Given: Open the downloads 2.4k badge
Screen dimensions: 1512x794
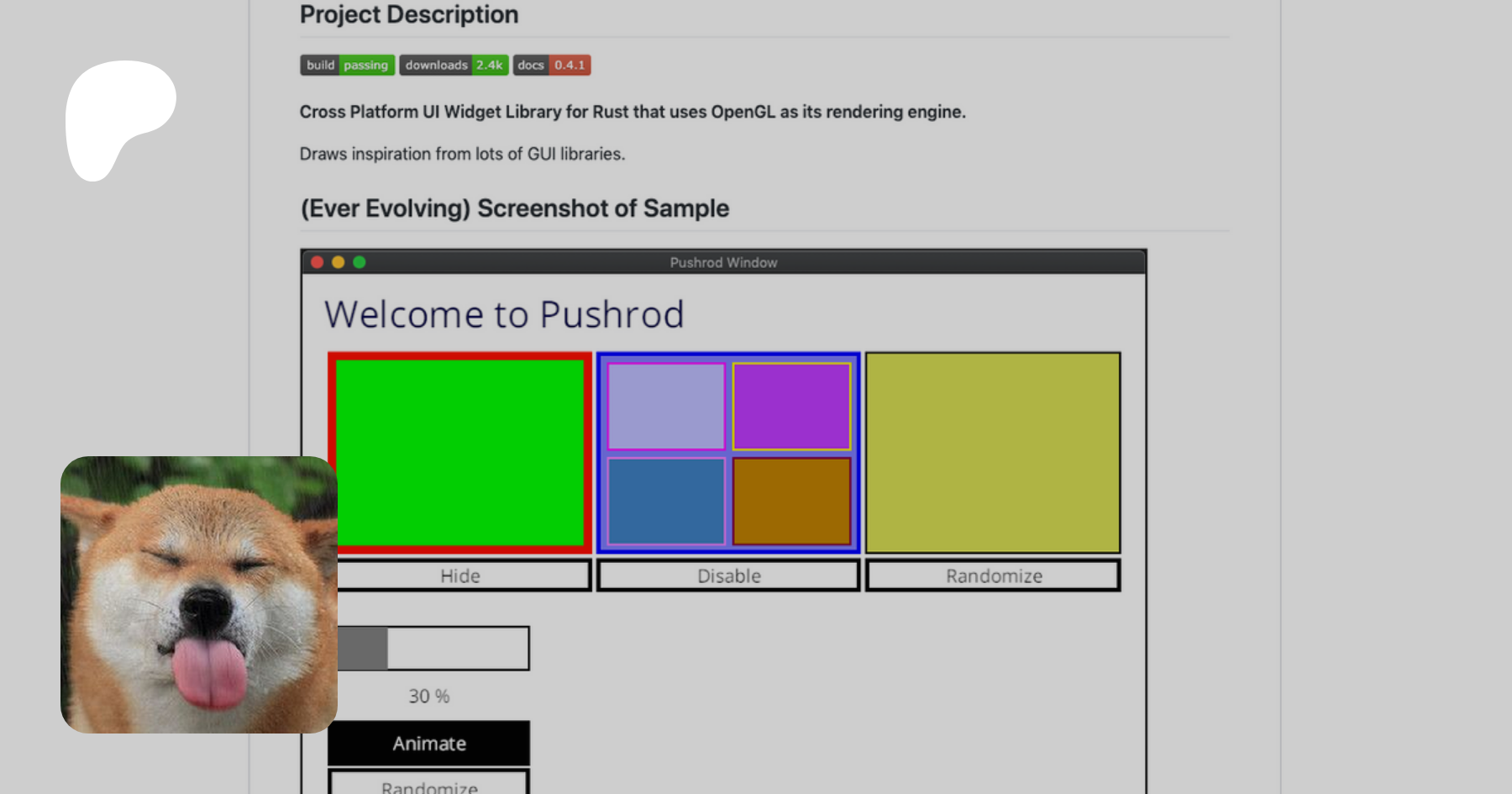Looking at the screenshot, I should [454, 66].
